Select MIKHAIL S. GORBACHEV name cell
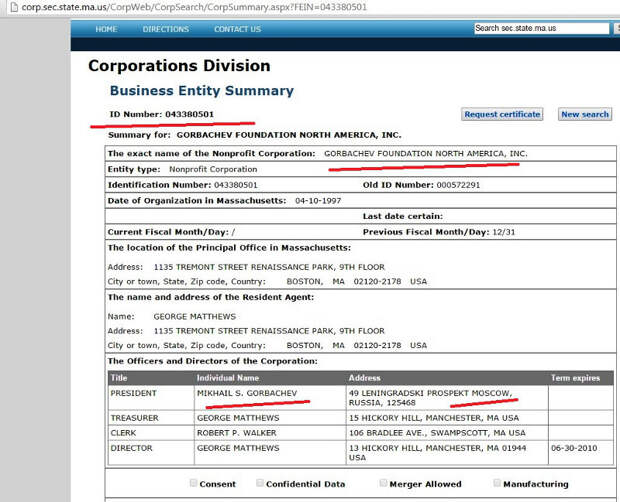The image size is (620, 502). click(270, 398)
